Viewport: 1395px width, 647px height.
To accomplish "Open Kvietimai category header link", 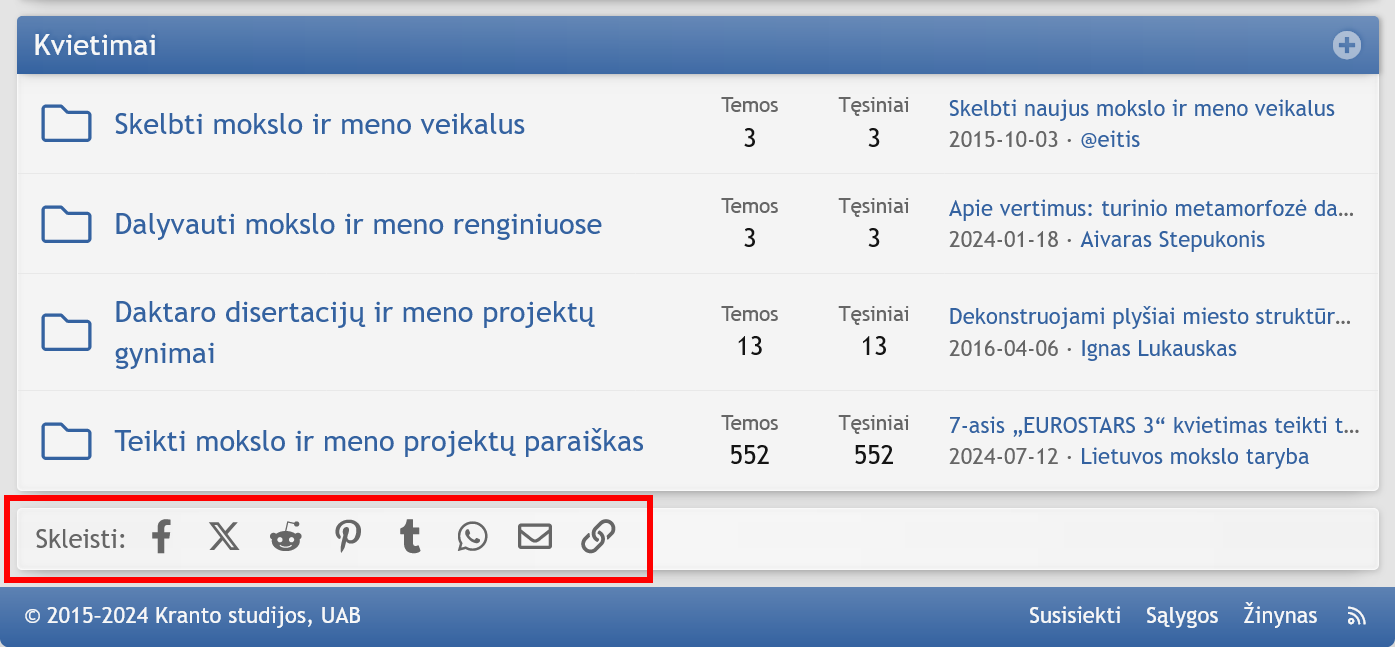I will coord(95,45).
